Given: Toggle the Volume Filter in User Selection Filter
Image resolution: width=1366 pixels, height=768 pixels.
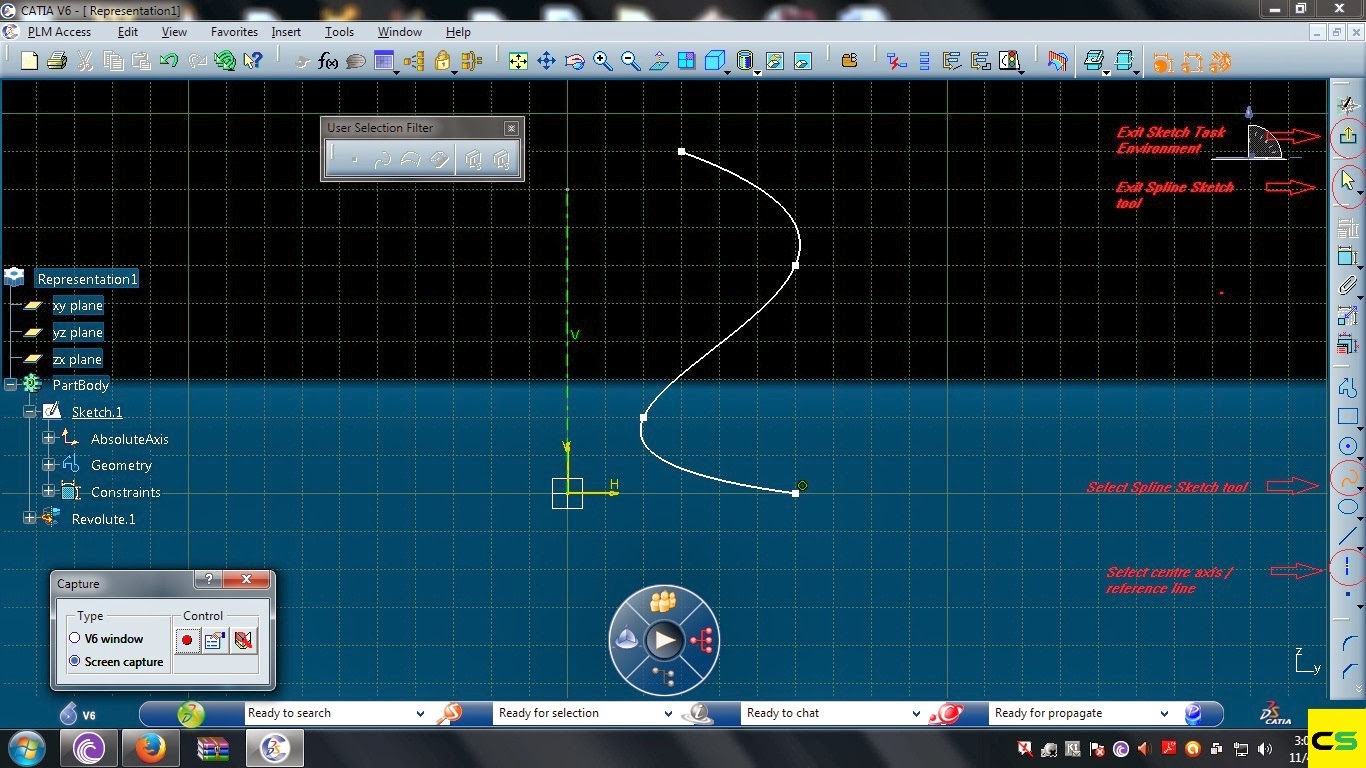Looking at the screenshot, I should click(x=438, y=159).
